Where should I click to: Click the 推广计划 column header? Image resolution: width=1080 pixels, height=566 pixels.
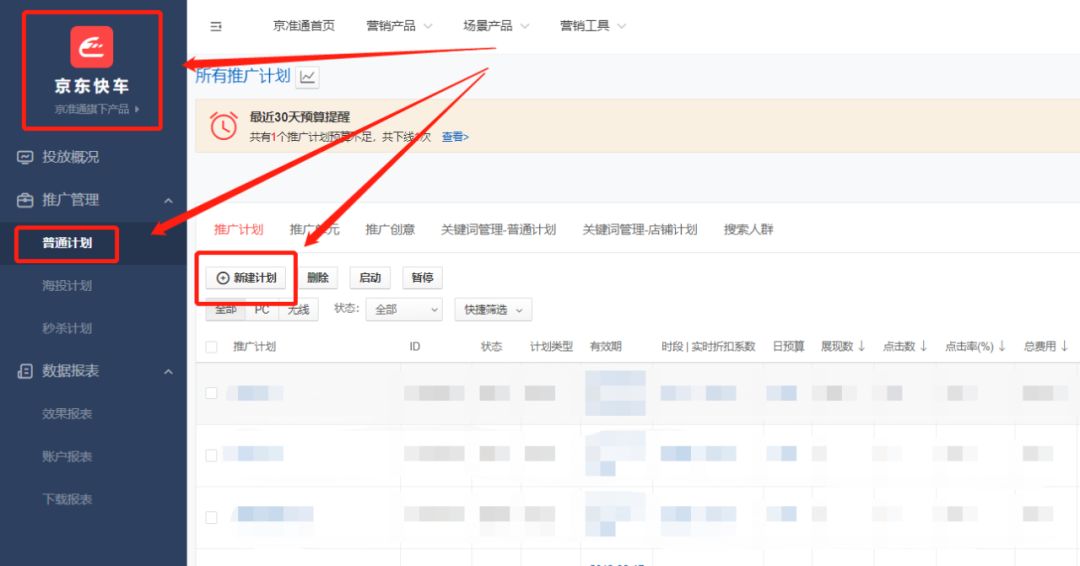[254, 346]
